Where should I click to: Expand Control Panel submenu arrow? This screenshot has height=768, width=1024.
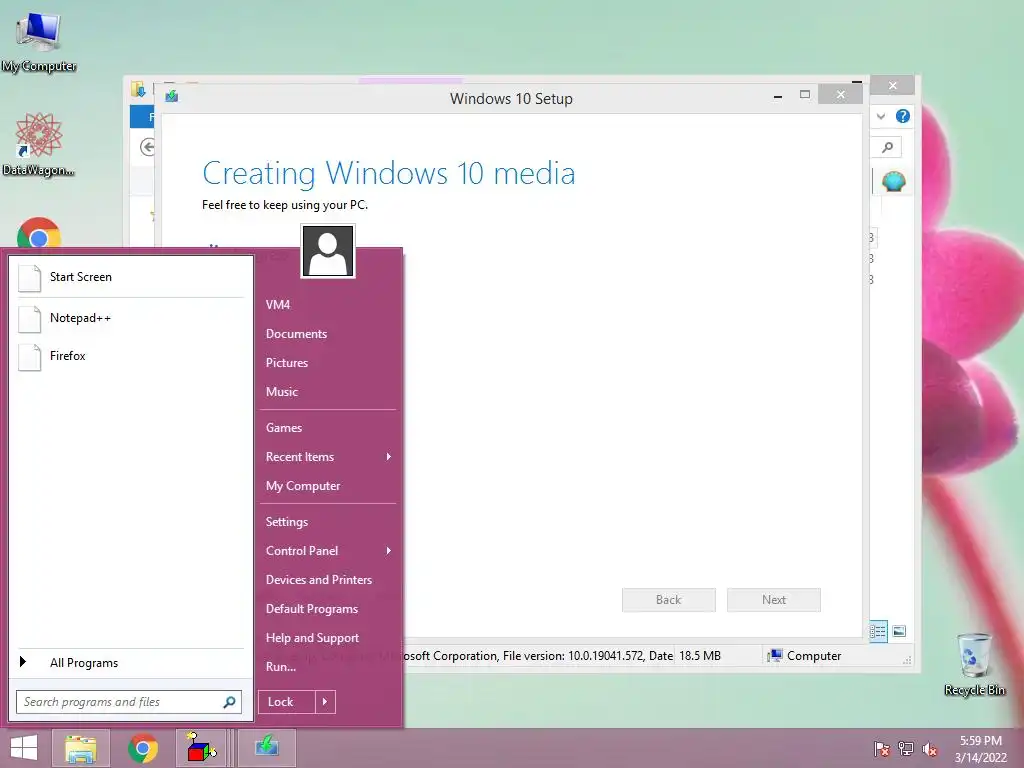click(x=389, y=551)
